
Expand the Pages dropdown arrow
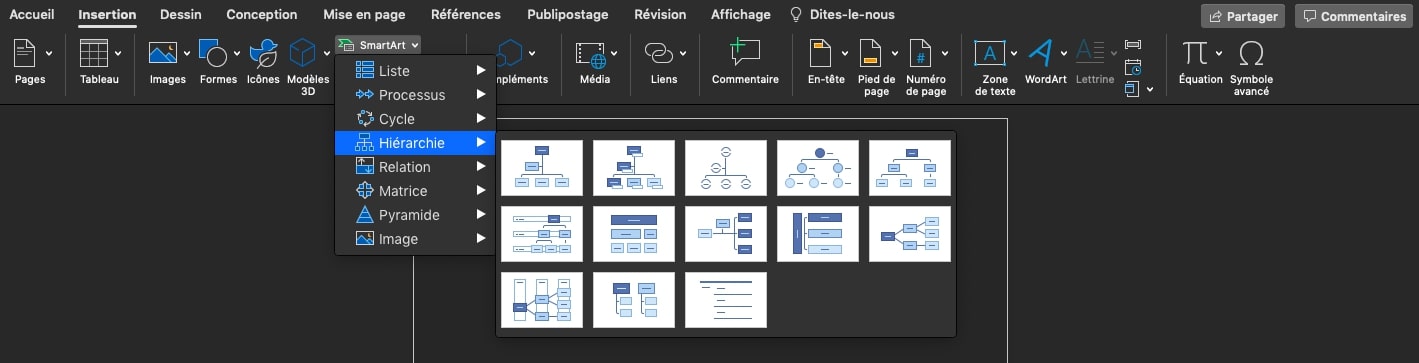pyautogui.click(x=49, y=53)
